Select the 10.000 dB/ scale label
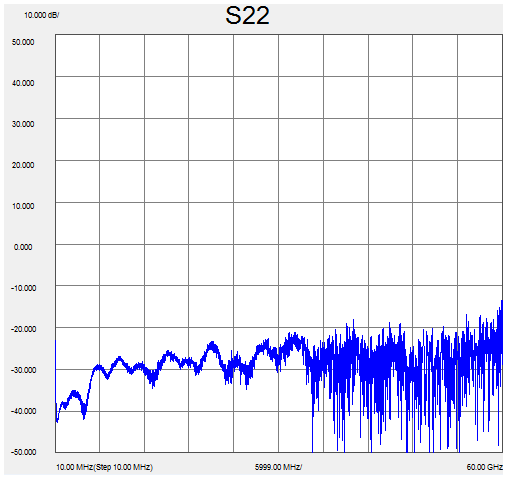The image size is (513, 481). 41,15
